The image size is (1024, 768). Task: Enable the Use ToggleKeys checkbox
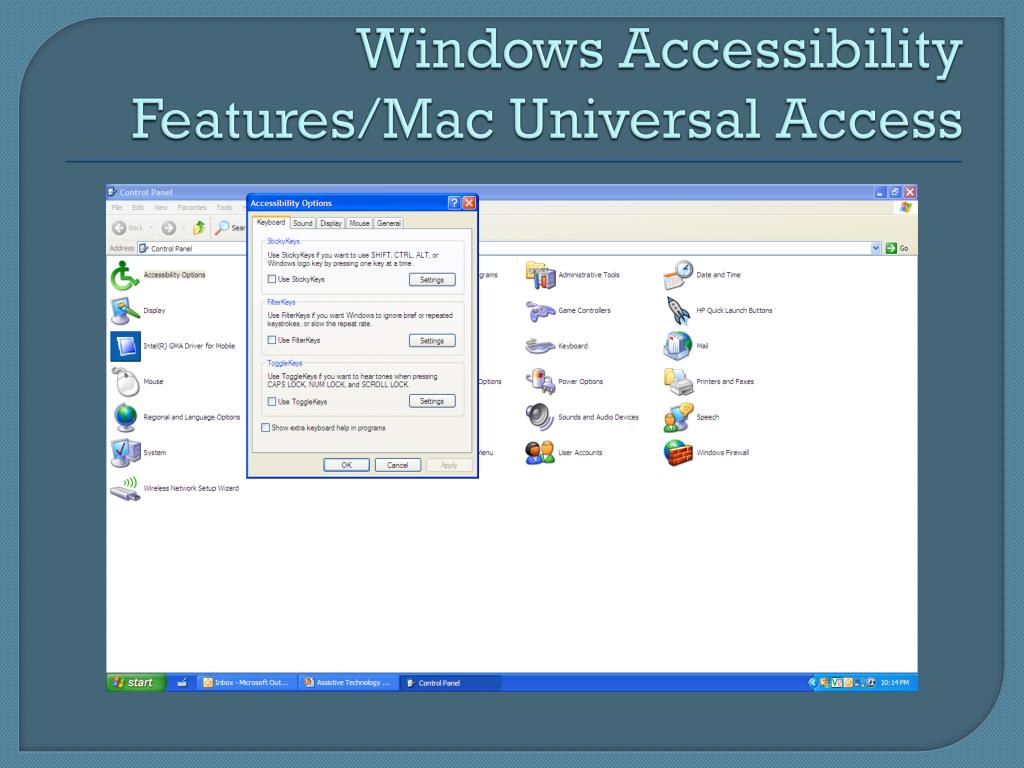[272, 401]
